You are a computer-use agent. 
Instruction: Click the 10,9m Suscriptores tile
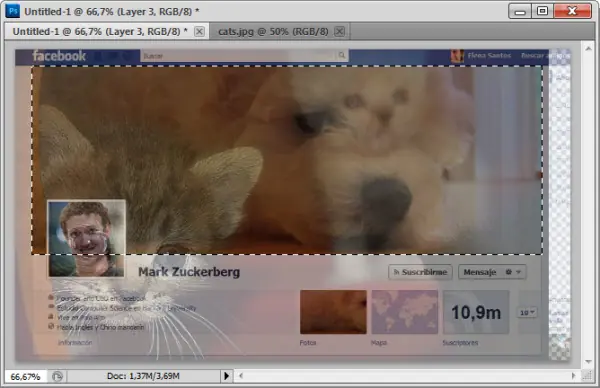tap(476, 312)
